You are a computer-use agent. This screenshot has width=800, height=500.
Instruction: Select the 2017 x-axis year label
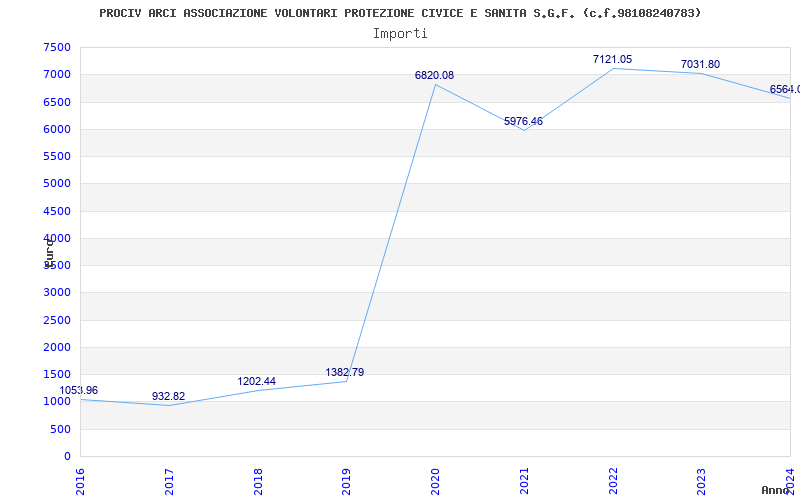(169, 480)
